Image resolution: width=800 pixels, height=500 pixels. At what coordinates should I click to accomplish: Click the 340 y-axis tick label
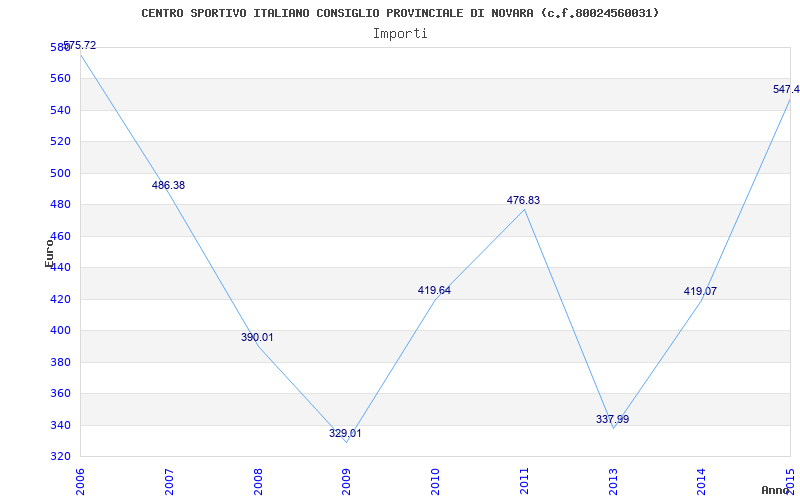coord(59,426)
